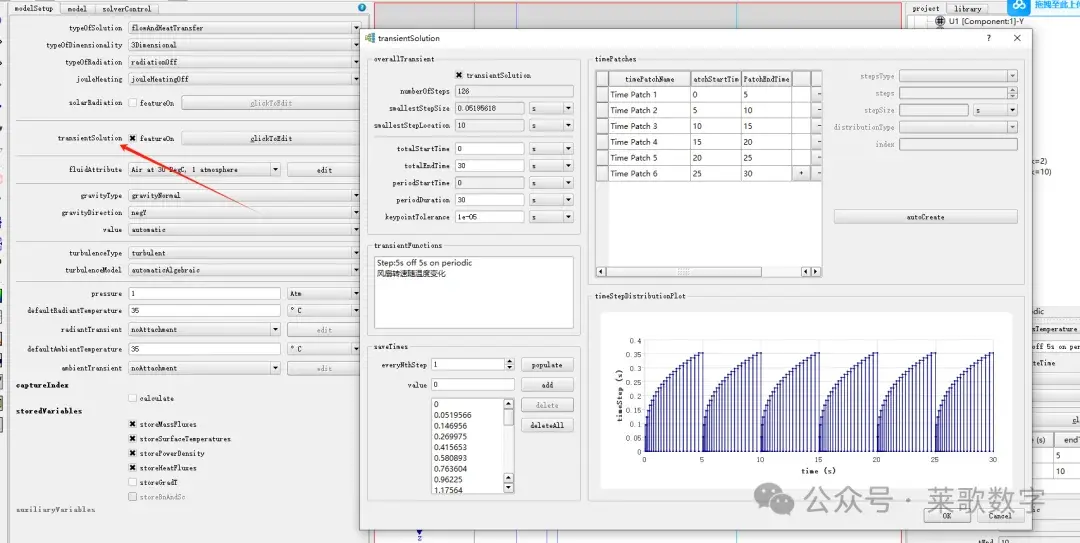This screenshot has height=543, width=1080.
Task: Uncheck transientSolution checkbox in overallTransient group
Action: click(459, 75)
